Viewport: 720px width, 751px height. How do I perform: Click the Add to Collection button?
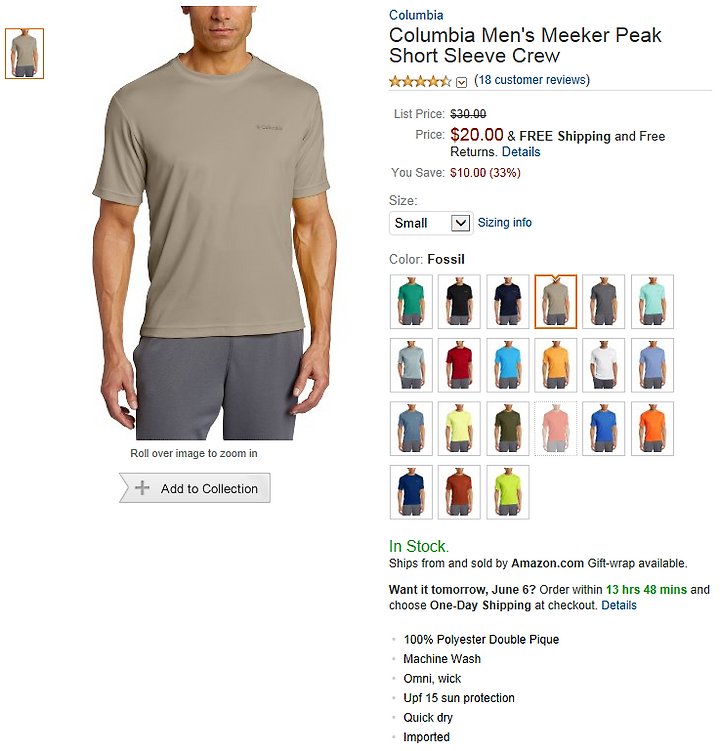(x=195, y=488)
